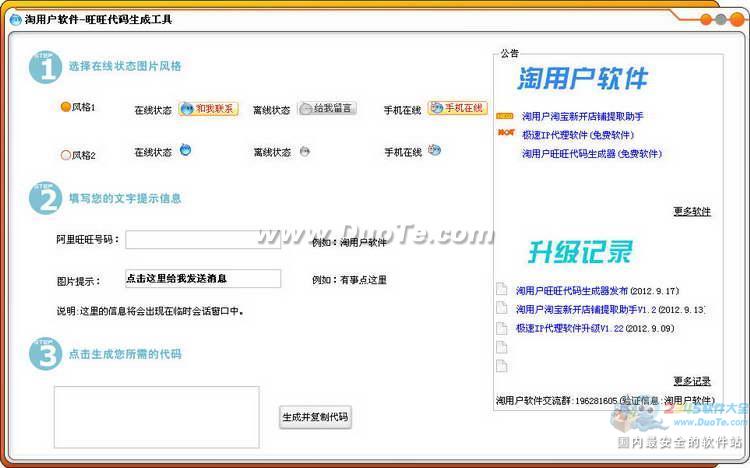Click the 说明 note about temporary chat window
This screenshot has width=750, height=468.
pyautogui.click(x=150, y=311)
